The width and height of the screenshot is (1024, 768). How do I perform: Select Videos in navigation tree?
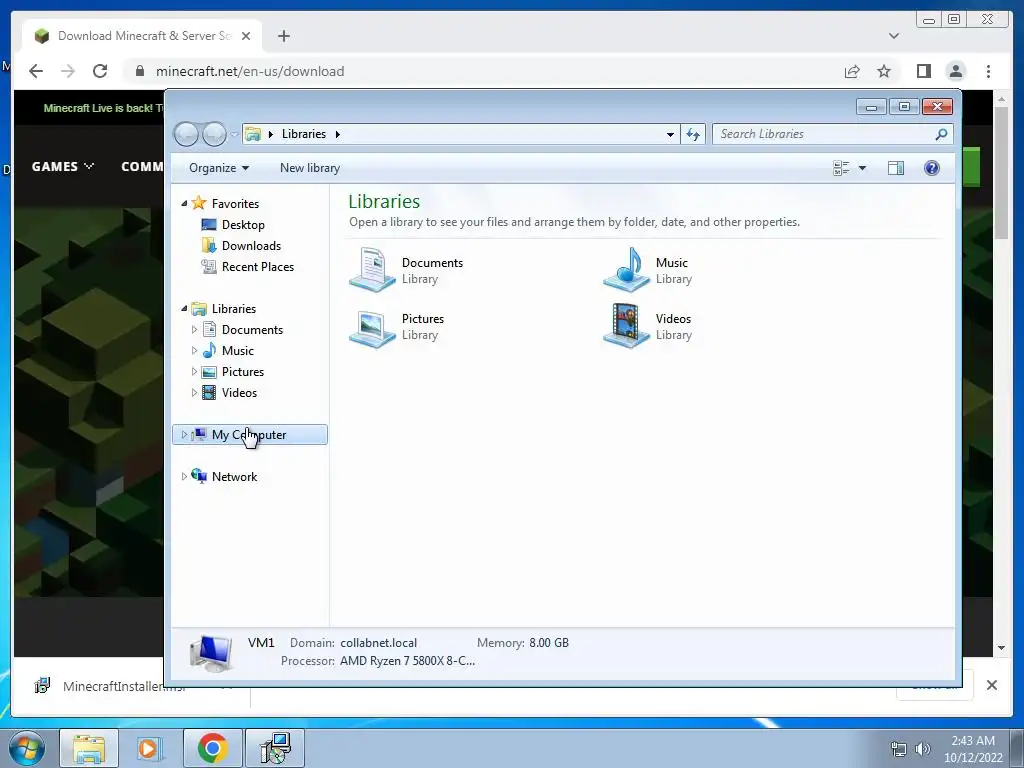pyautogui.click(x=239, y=392)
